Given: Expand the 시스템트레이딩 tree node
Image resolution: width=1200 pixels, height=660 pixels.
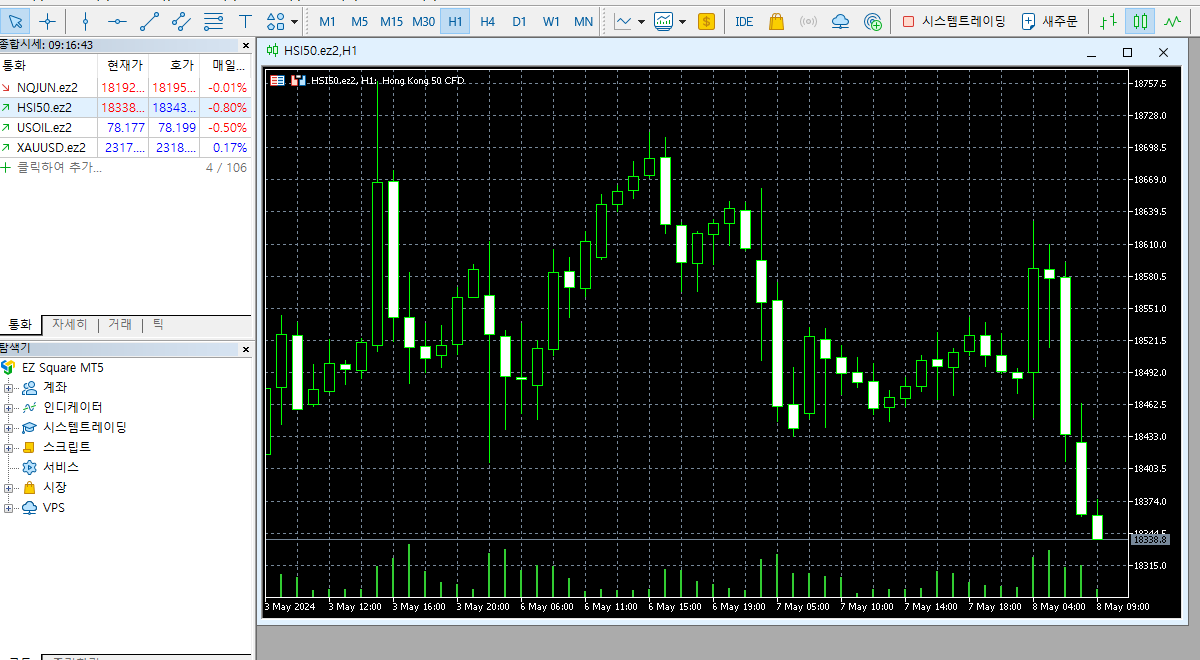Looking at the screenshot, I should (8, 427).
